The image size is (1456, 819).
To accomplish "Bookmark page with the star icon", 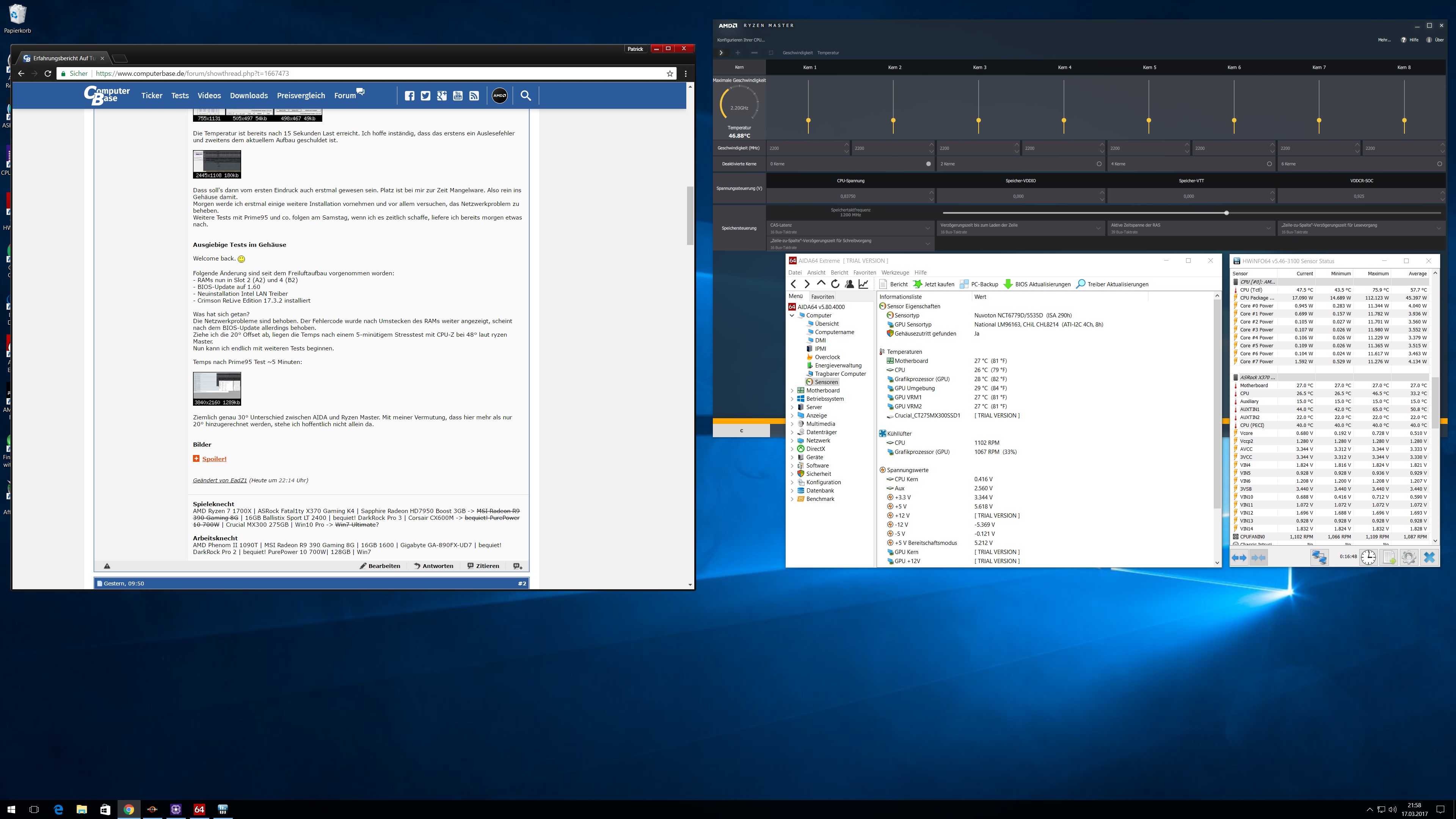I will tap(670, 74).
